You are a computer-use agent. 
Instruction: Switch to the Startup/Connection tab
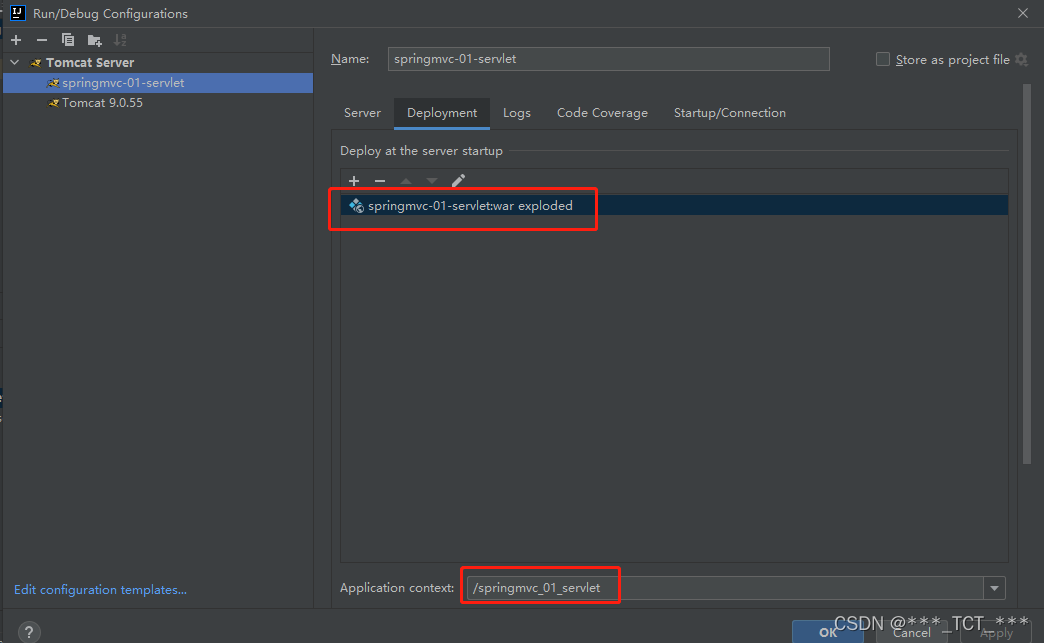730,112
